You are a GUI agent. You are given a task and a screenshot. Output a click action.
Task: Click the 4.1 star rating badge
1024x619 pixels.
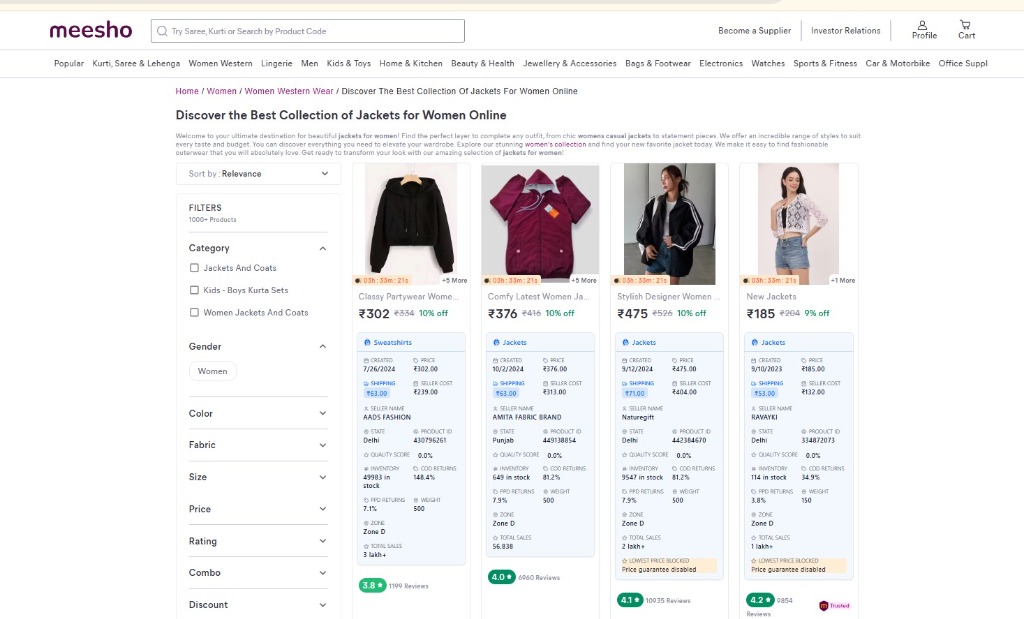point(630,600)
